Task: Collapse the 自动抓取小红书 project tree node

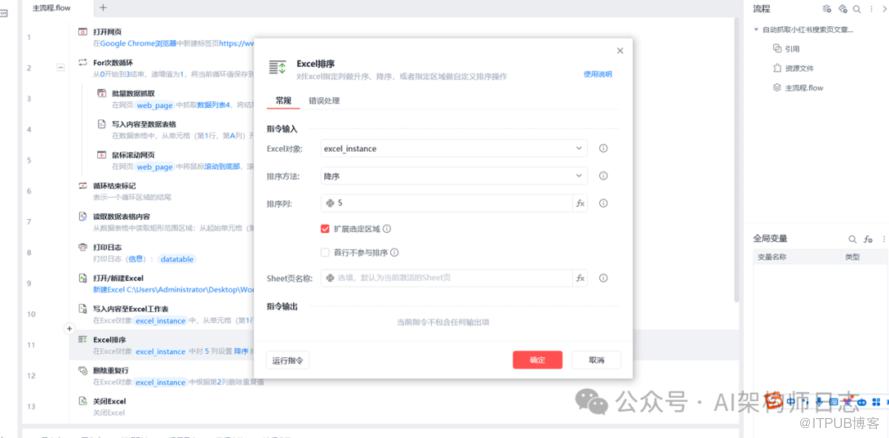Action: click(x=756, y=29)
